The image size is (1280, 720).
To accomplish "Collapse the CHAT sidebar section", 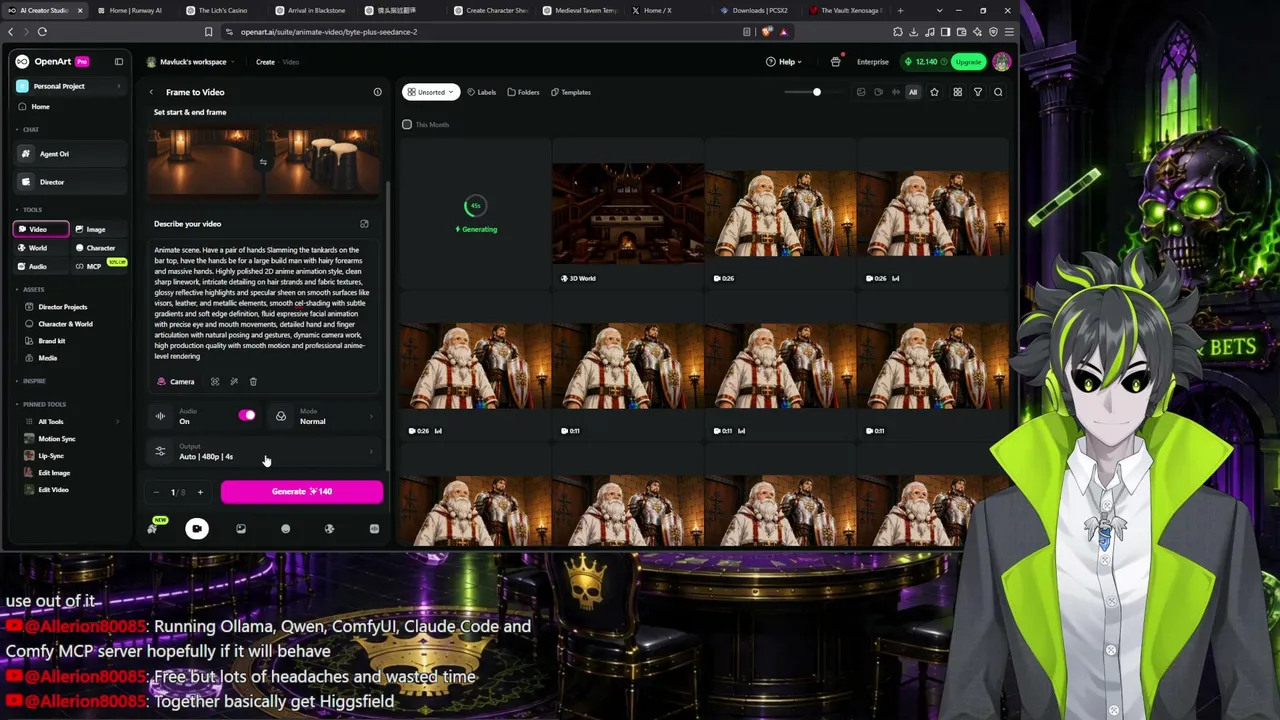I will [29, 130].
